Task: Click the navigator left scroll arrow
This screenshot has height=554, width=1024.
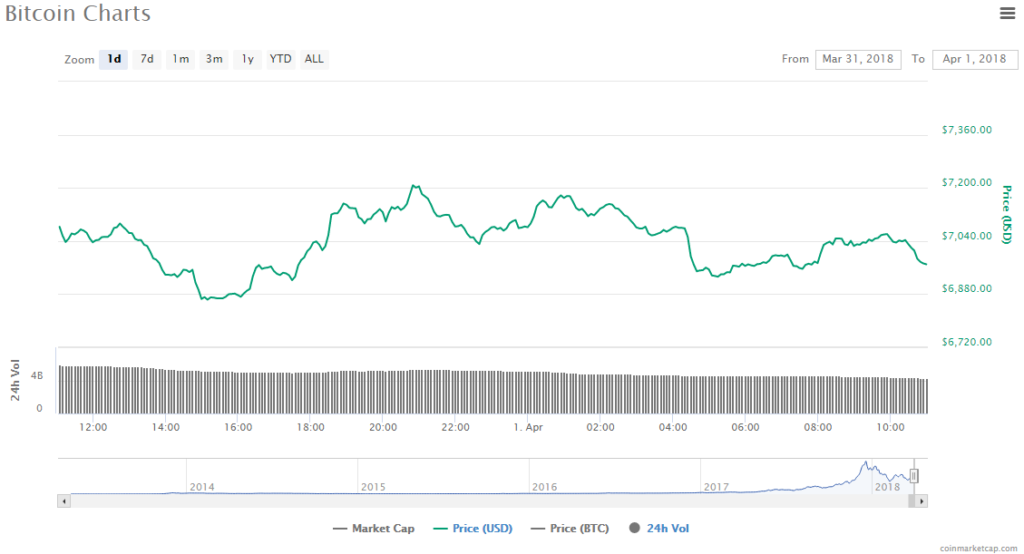Action: pyautogui.click(x=64, y=500)
